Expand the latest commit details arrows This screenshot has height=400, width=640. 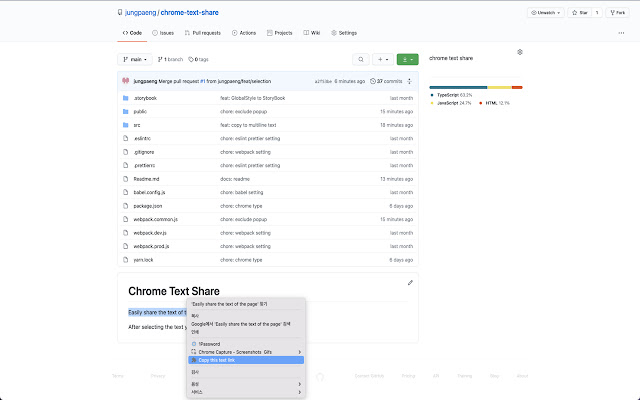[409, 81]
